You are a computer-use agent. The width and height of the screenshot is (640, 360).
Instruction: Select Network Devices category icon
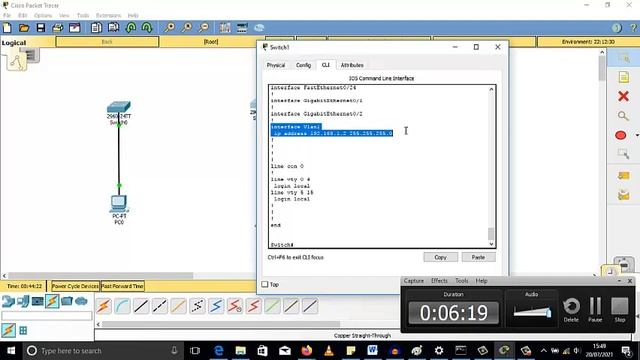coord(8,301)
